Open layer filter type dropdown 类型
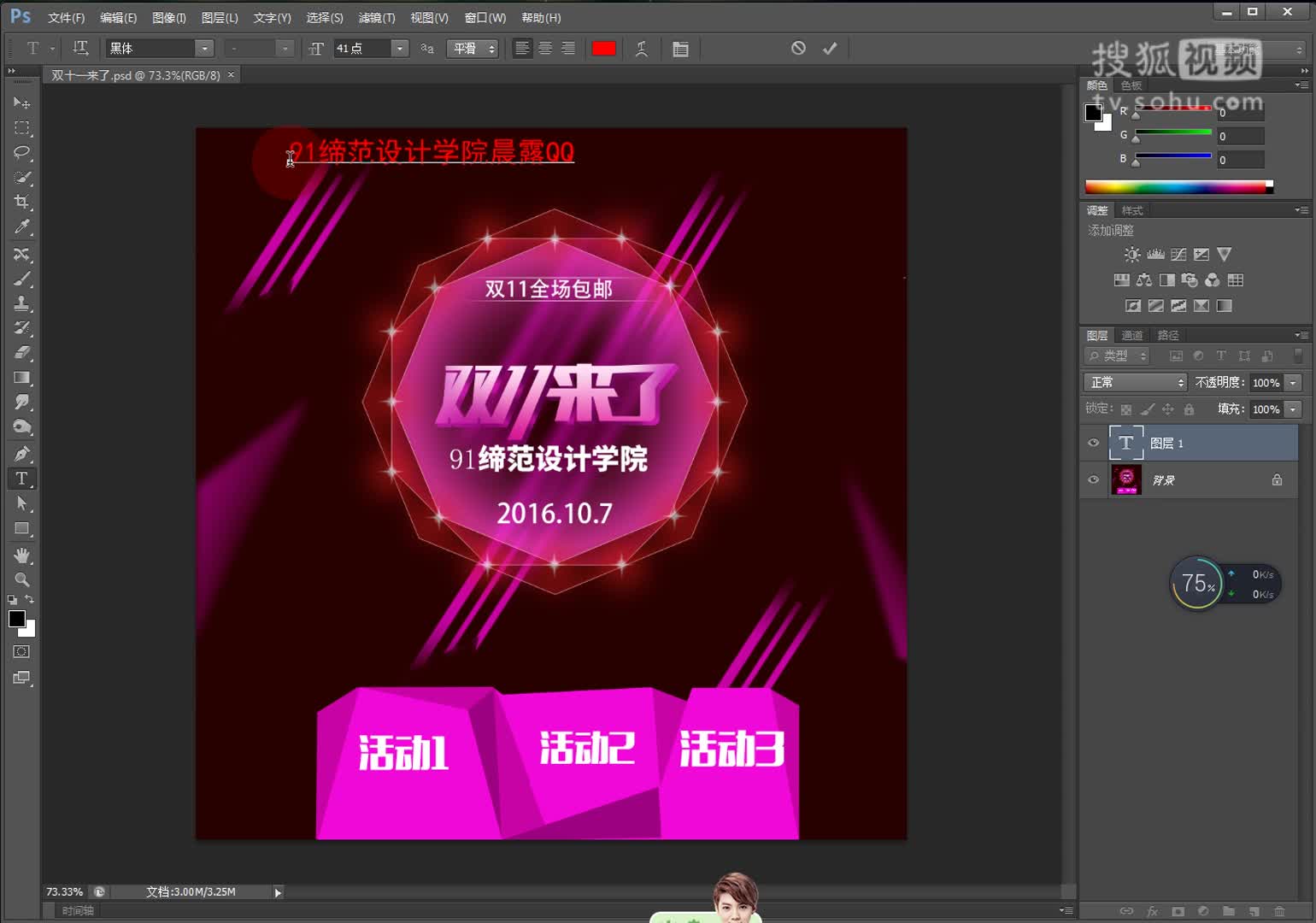Image resolution: width=1316 pixels, height=923 pixels. click(x=1118, y=356)
